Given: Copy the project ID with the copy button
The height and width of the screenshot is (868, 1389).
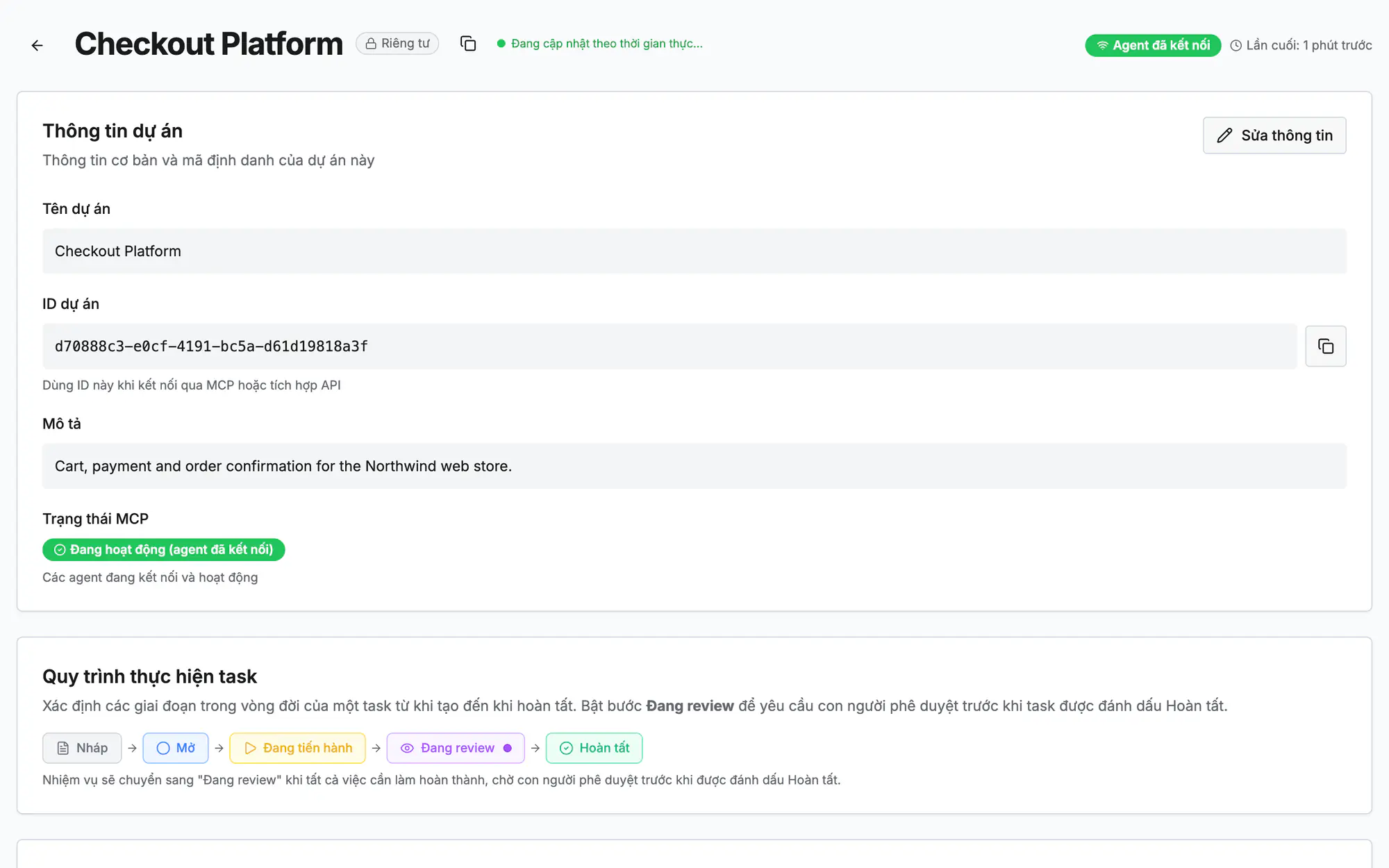Looking at the screenshot, I should (x=1325, y=346).
